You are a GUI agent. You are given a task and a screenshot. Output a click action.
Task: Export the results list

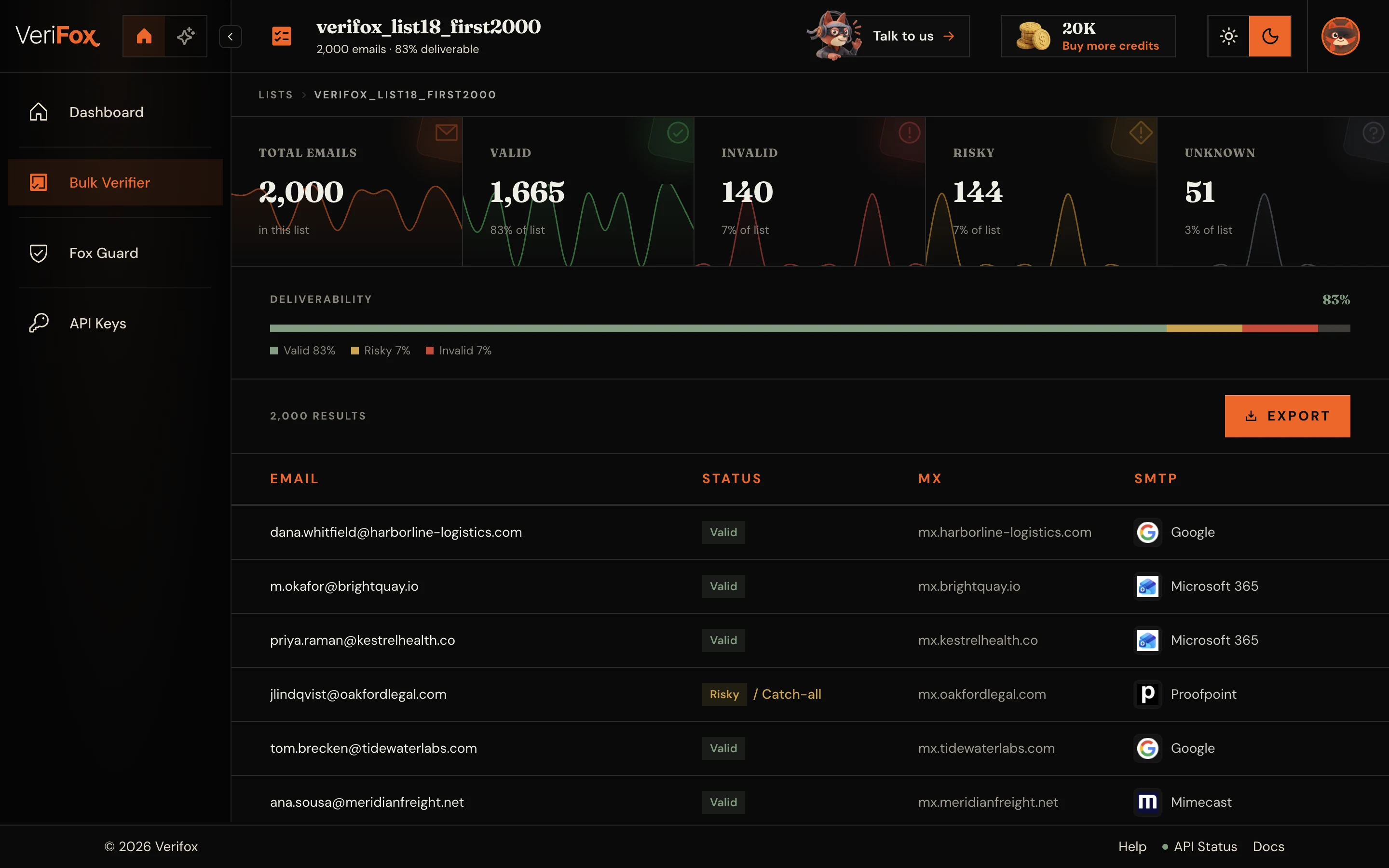(1287, 416)
